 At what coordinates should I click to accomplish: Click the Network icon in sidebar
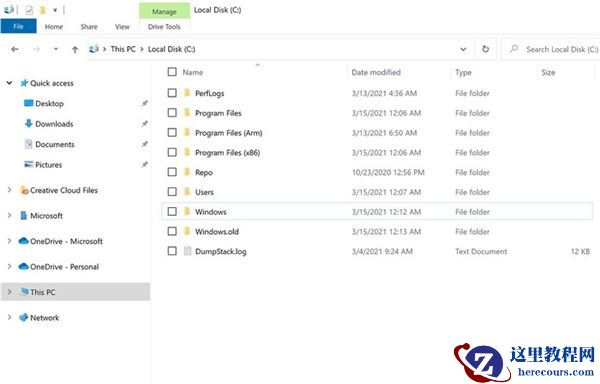[x=24, y=317]
